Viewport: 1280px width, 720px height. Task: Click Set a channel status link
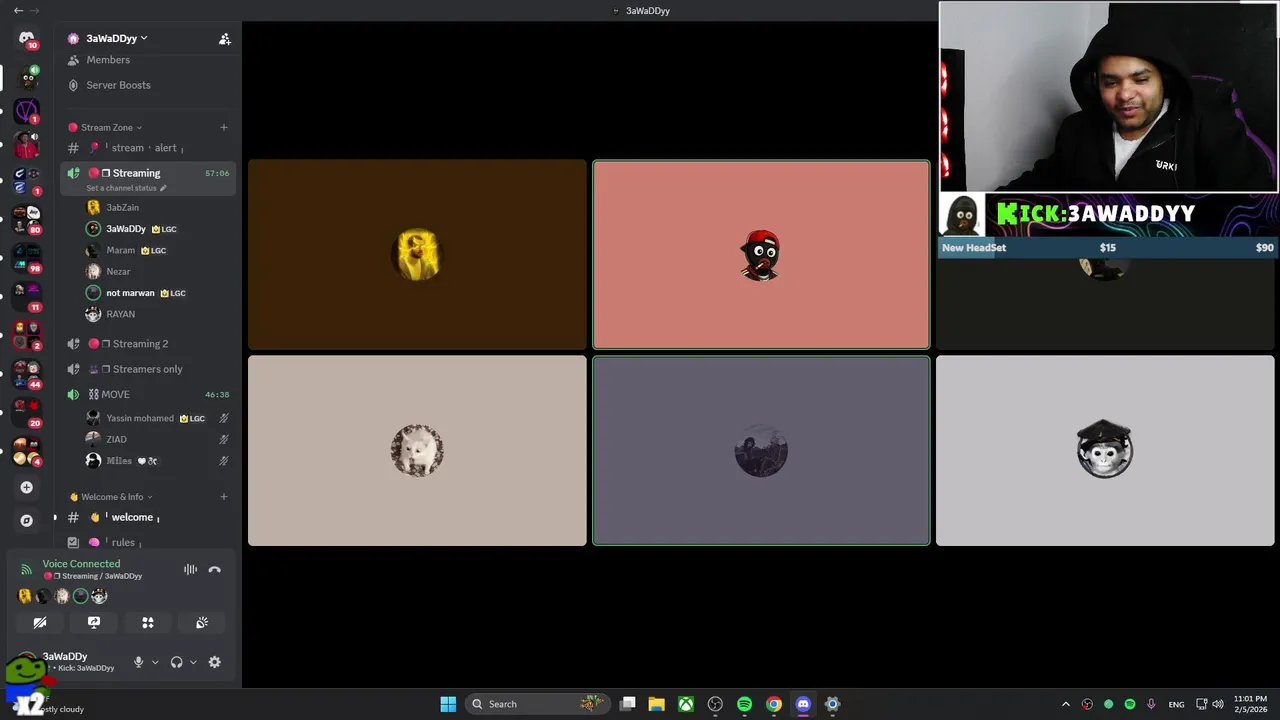126,188
